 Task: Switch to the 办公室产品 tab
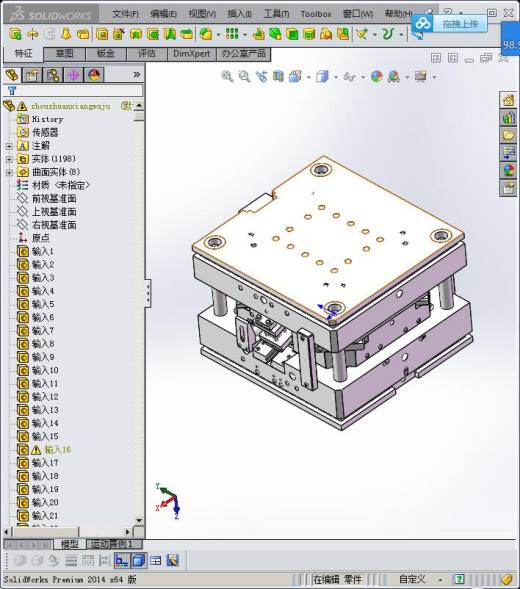click(243, 54)
